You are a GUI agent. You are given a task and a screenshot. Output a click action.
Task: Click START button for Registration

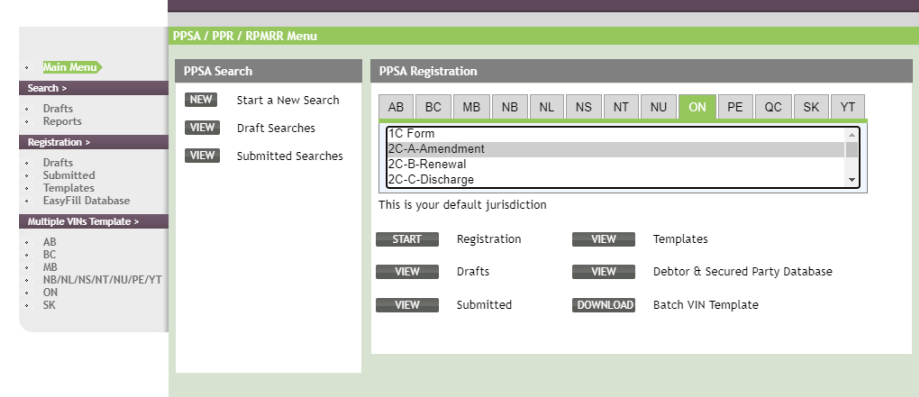tap(407, 239)
